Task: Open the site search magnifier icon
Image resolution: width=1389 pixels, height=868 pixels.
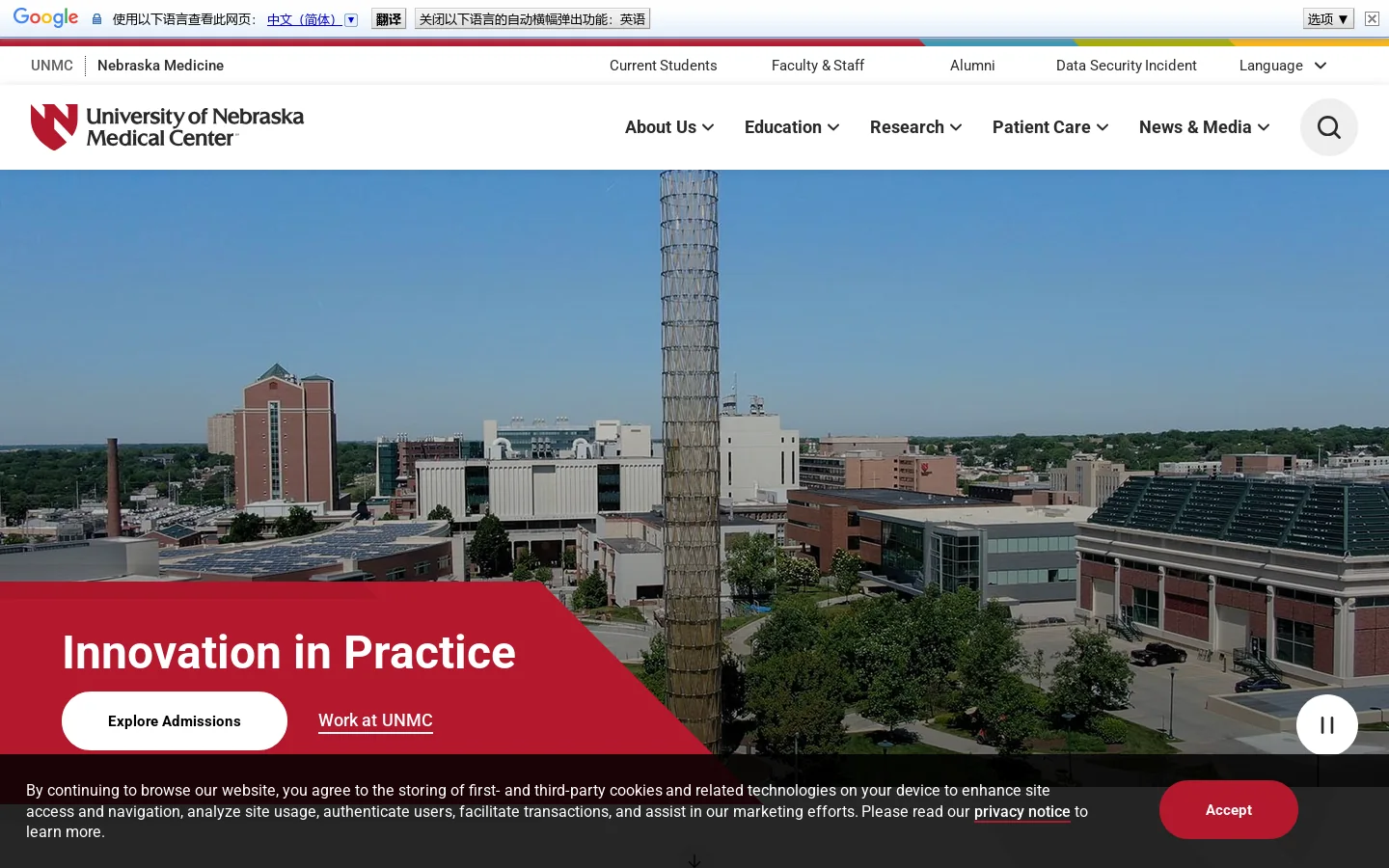Action: point(1328,127)
